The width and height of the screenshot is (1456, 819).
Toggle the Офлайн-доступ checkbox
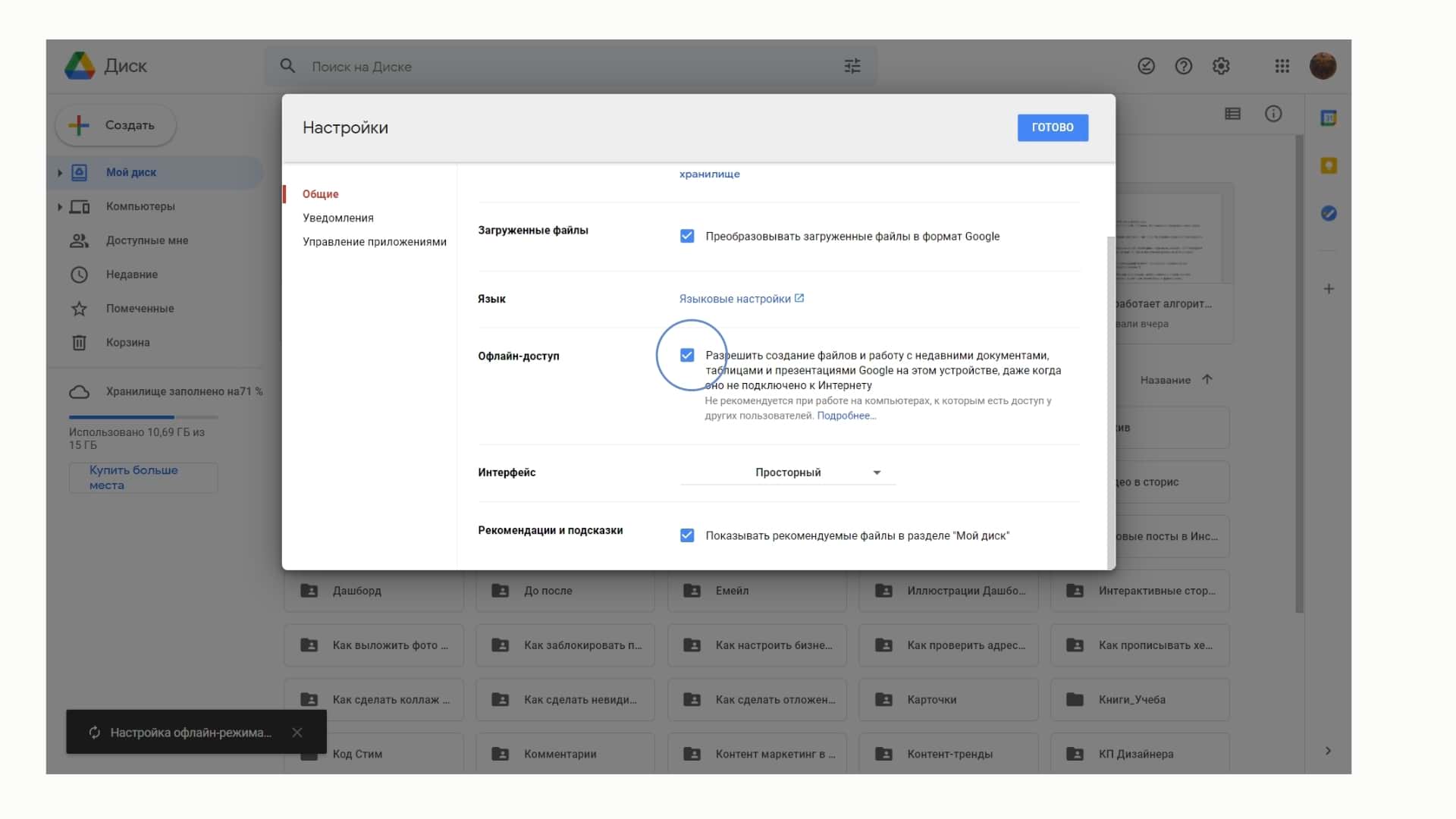[687, 355]
